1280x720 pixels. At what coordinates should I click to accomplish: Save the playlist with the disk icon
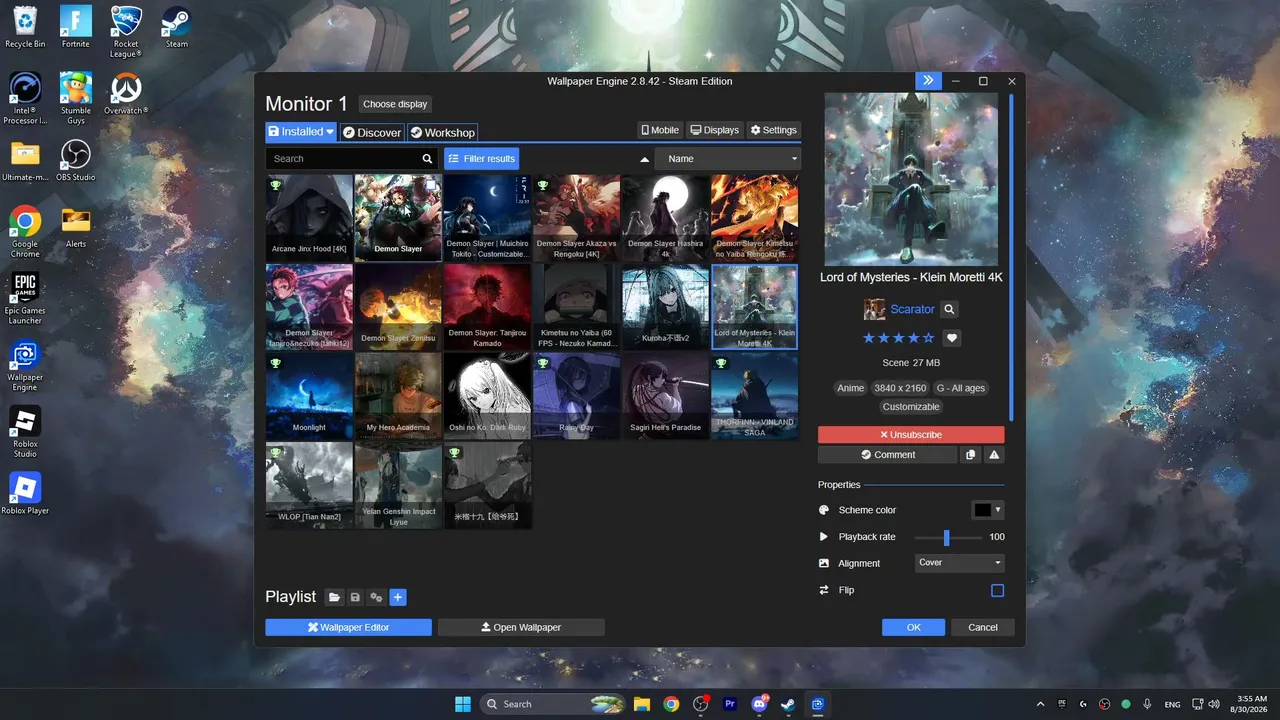point(355,597)
